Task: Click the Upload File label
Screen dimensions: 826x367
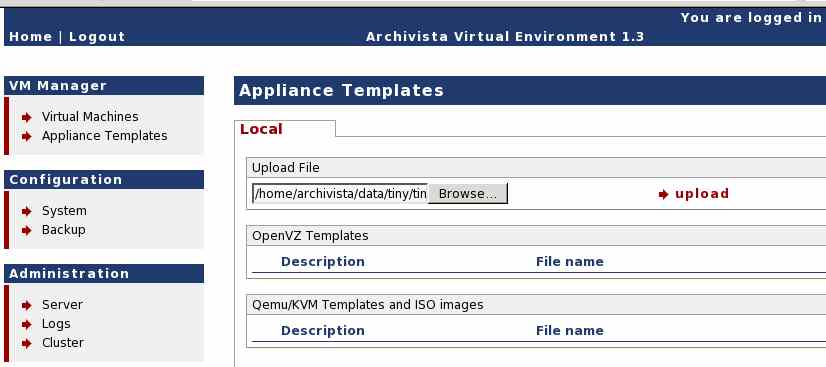Action: point(286,168)
